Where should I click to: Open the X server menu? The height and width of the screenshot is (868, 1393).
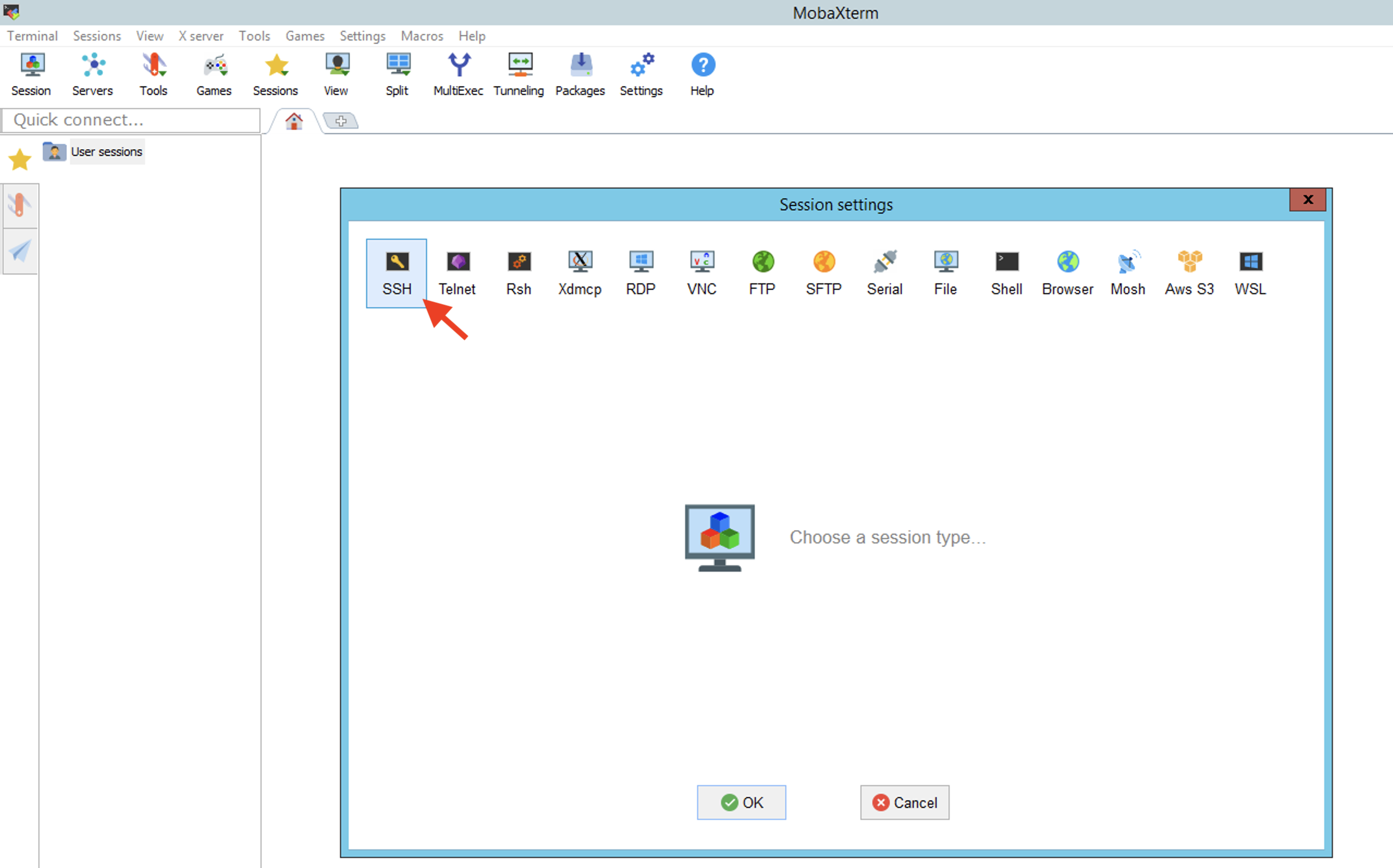pyautogui.click(x=201, y=36)
